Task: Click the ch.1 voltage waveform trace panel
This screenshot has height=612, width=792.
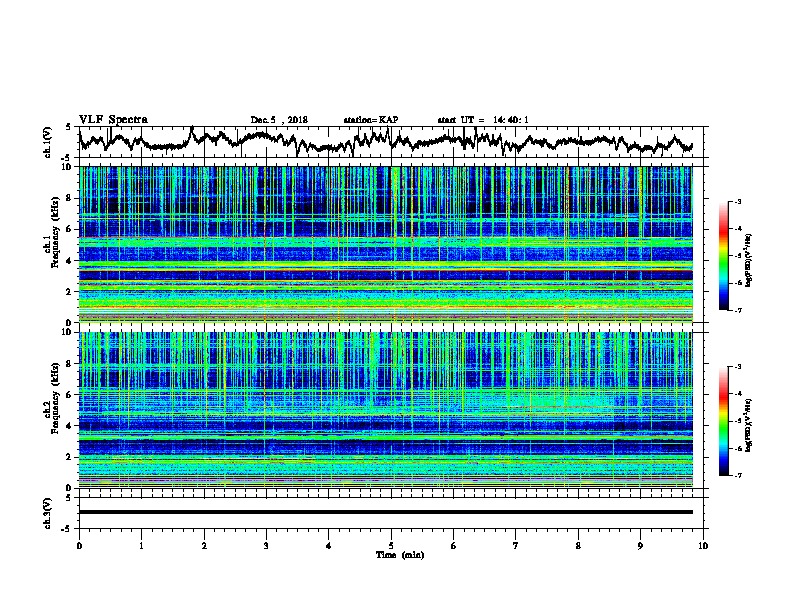Action: click(x=393, y=142)
